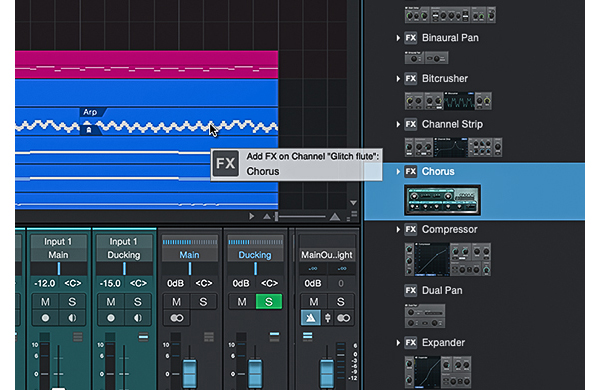
Task: Arm record on Input 1 Main channel
Action: (x=45, y=318)
